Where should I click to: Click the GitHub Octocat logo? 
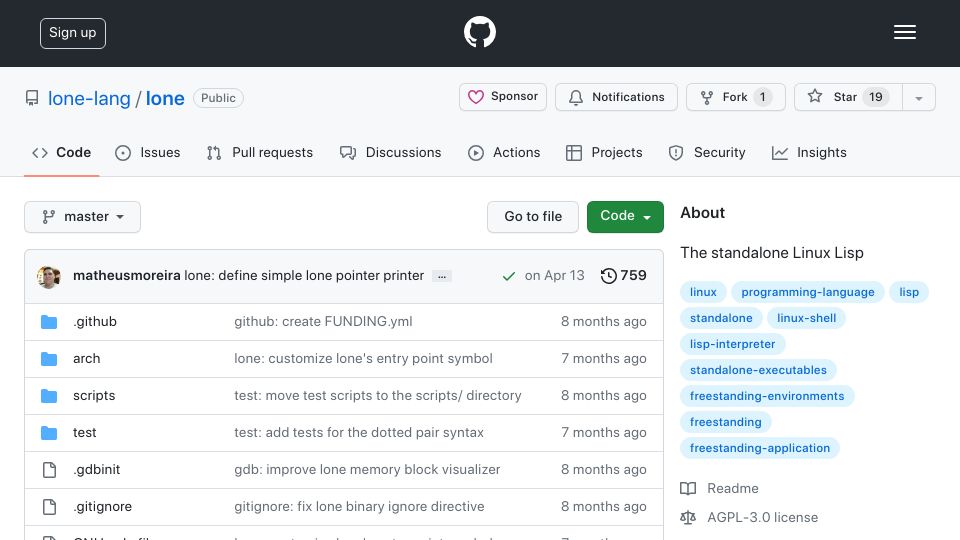tap(479, 32)
